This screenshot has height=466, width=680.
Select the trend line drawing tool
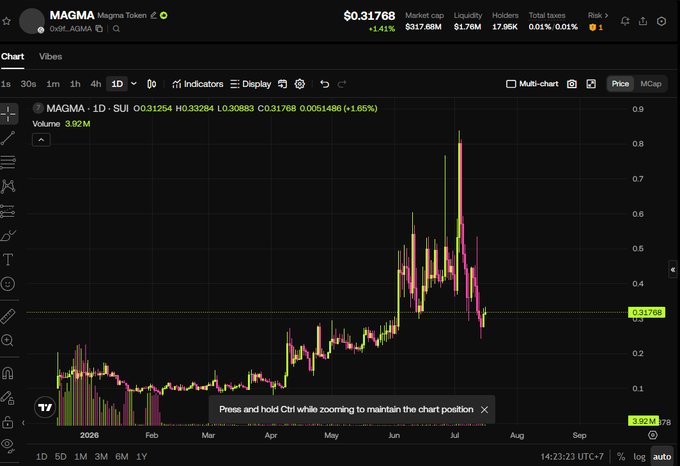(8, 138)
